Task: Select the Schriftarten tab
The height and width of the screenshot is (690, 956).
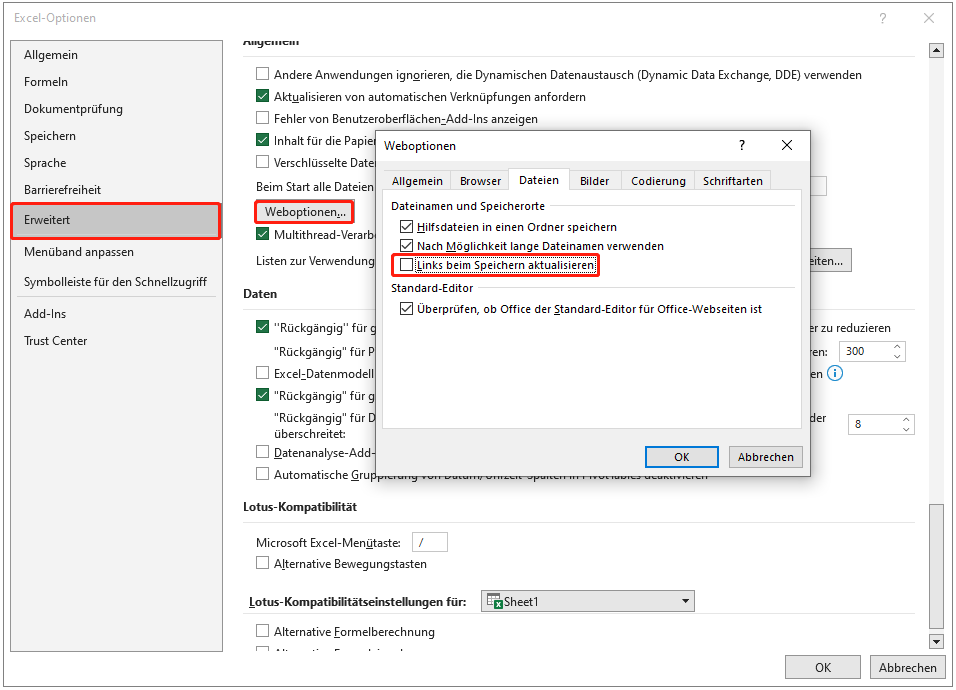Action: click(x=732, y=181)
